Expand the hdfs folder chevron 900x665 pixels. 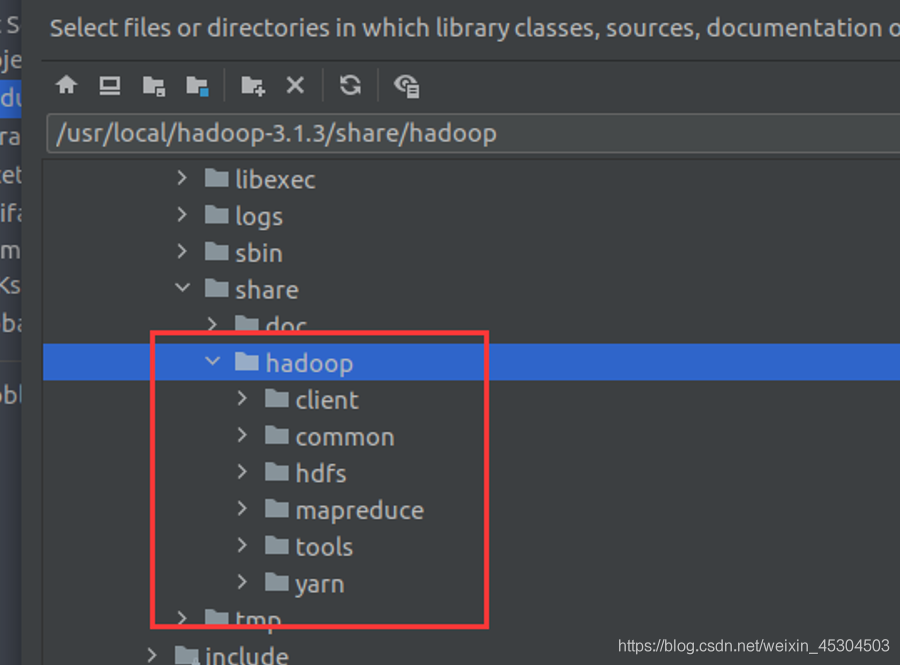242,472
